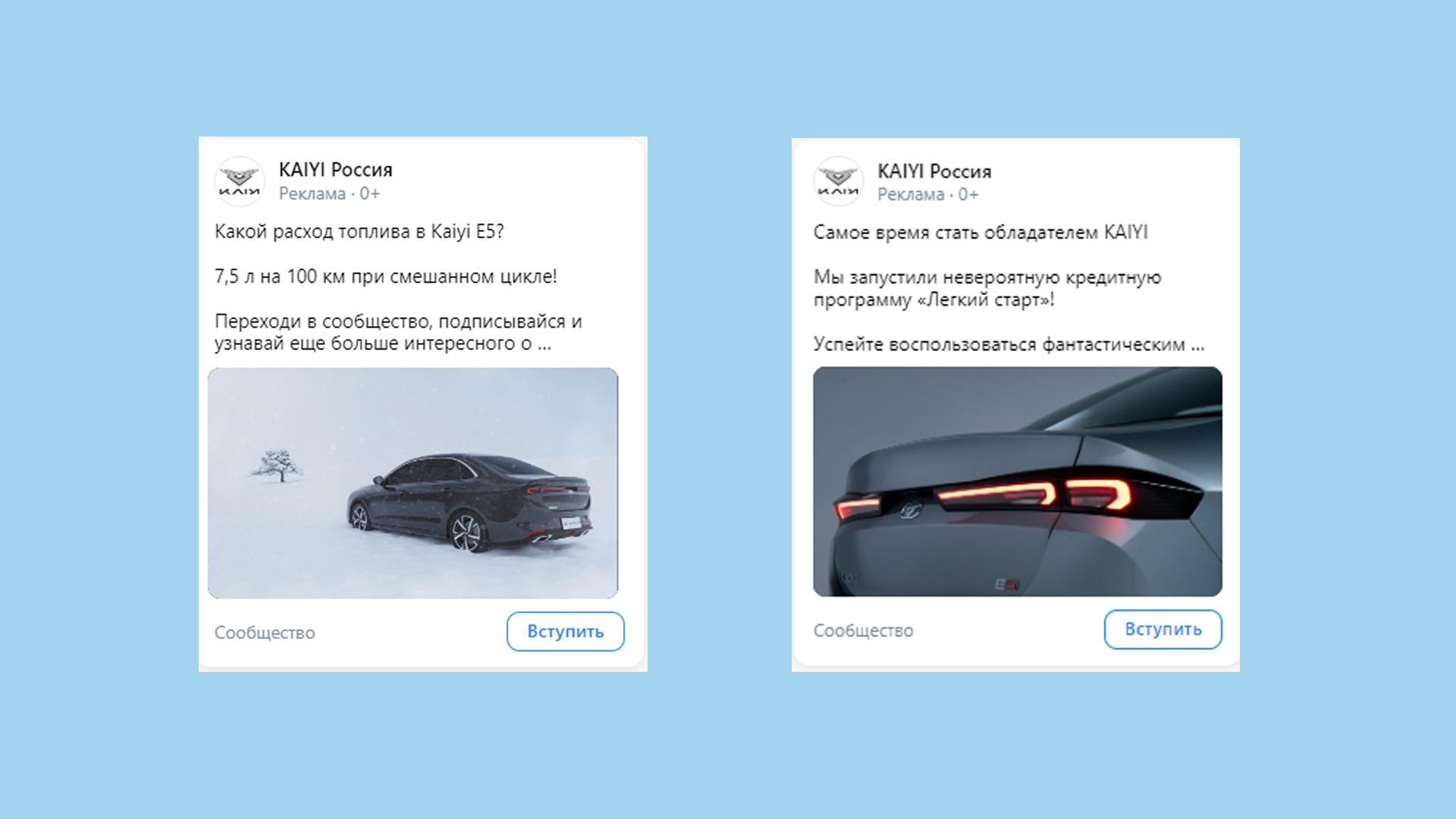The image size is (1456, 819).
Task: Click the E5 badge on the car trunk
Action: tap(1007, 585)
